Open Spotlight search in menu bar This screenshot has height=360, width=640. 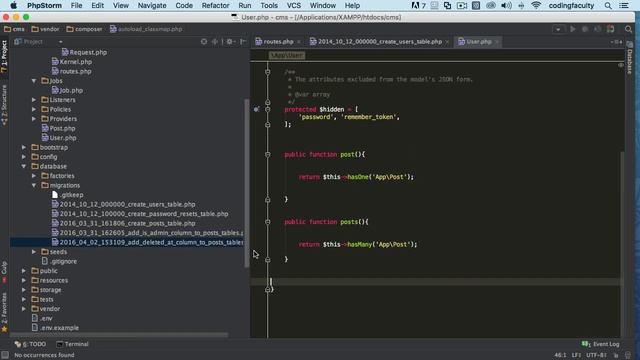[608, 5]
